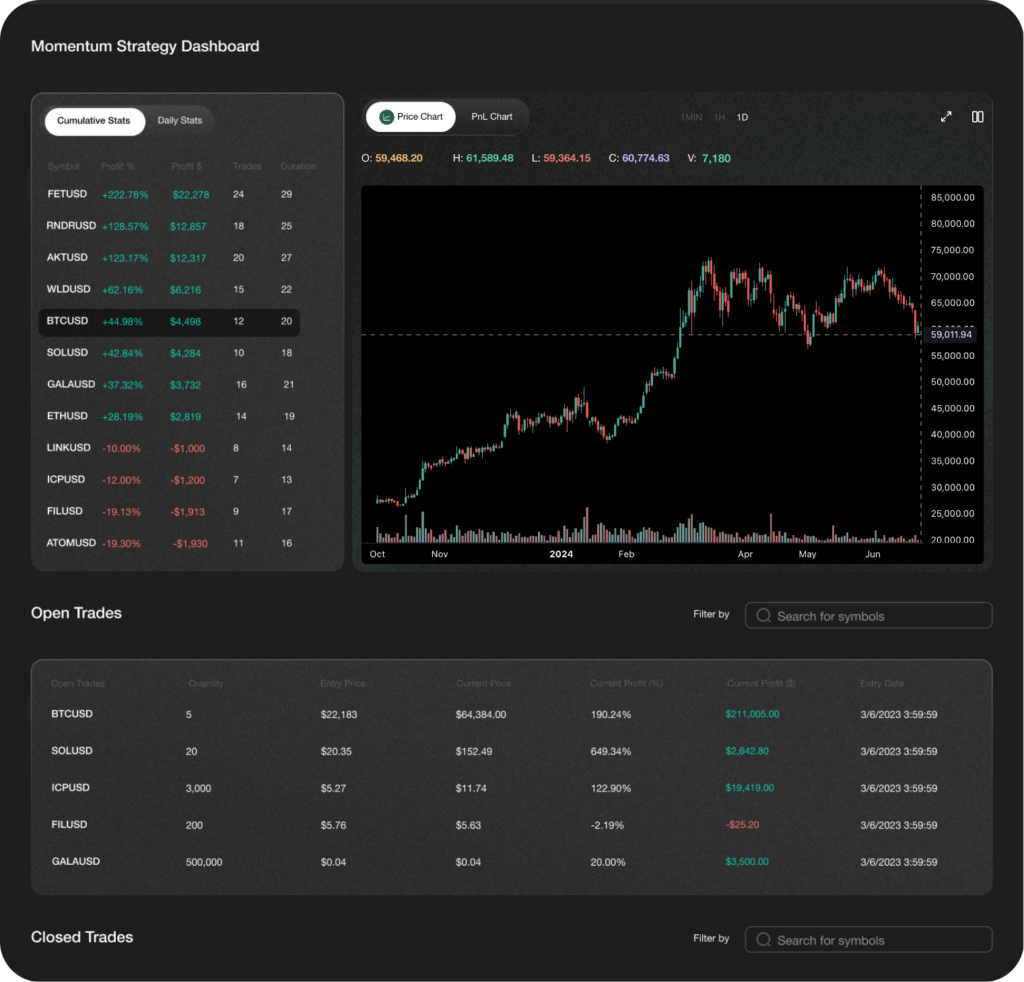Select the 1D chart timeframe

[x=742, y=118]
